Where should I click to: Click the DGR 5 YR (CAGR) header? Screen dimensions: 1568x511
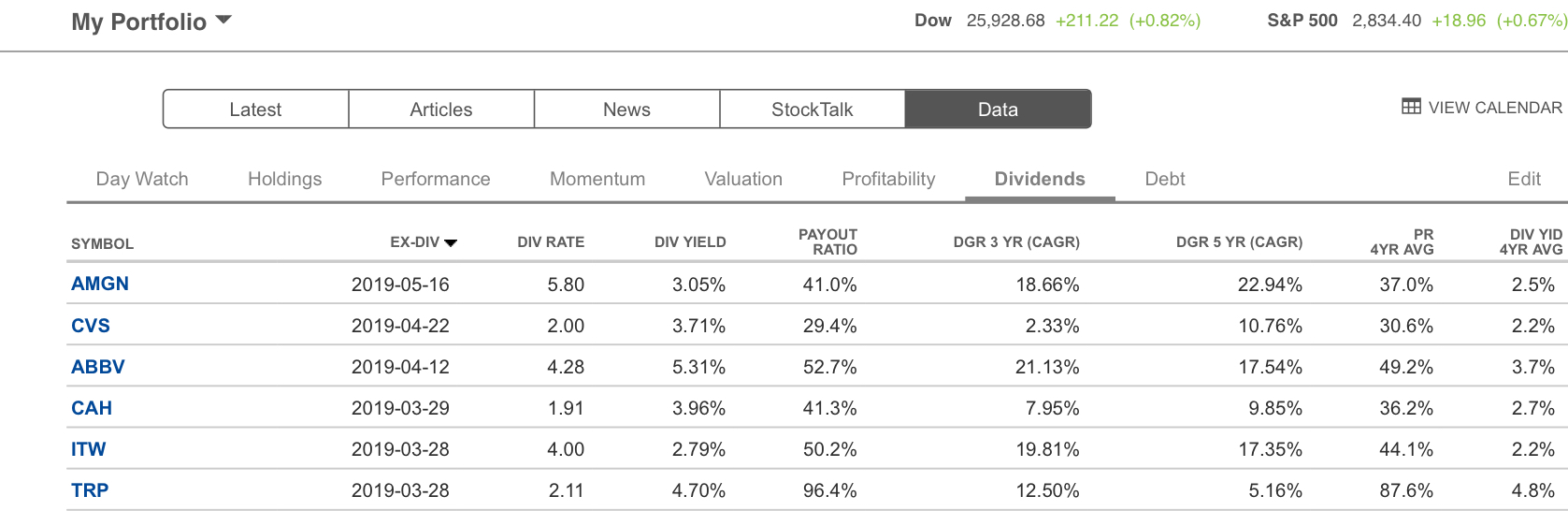1239,242
